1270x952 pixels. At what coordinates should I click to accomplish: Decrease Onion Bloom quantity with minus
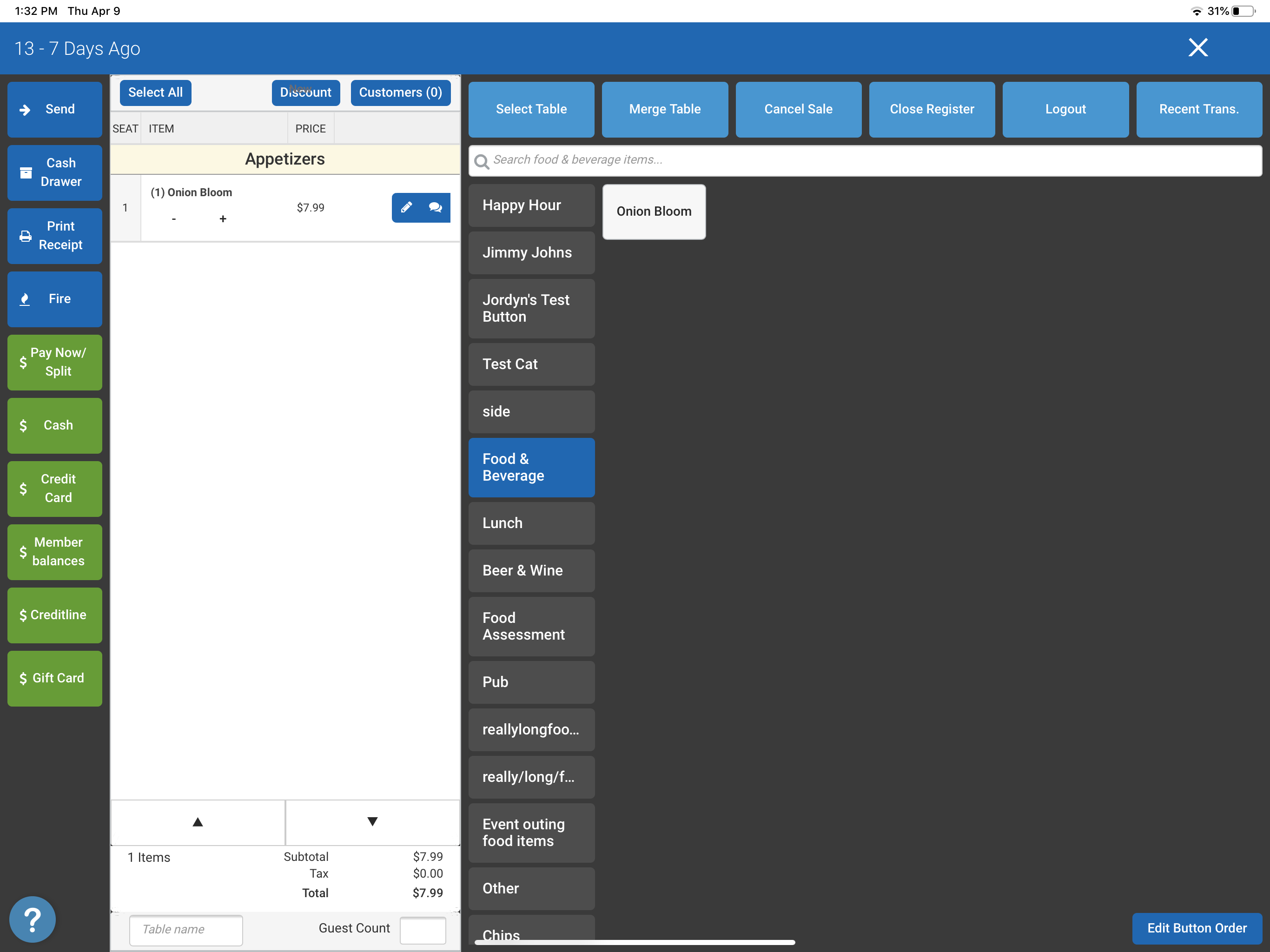coord(173,219)
